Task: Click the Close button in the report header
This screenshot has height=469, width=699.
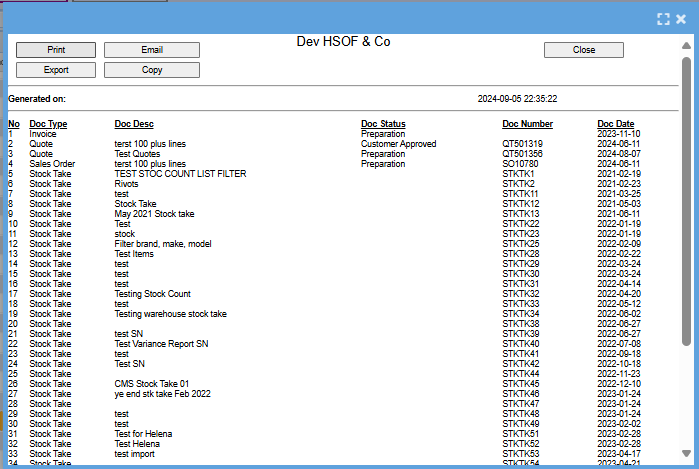Action: click(584, 50)
